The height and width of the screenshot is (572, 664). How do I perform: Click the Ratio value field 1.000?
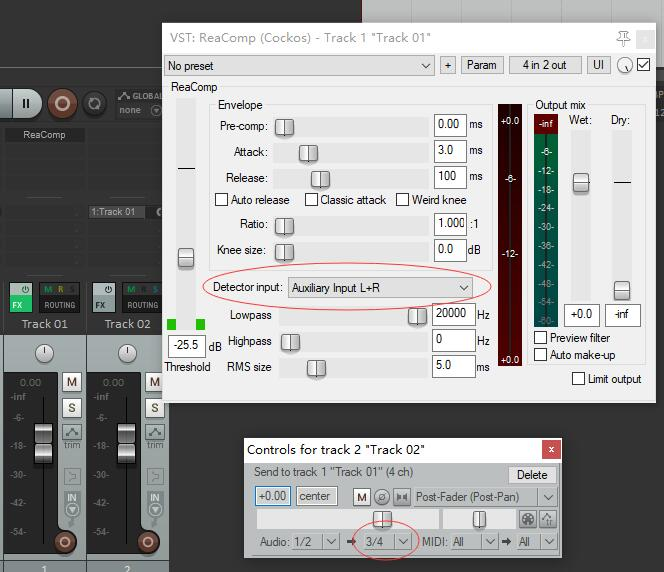pos(450,224)
